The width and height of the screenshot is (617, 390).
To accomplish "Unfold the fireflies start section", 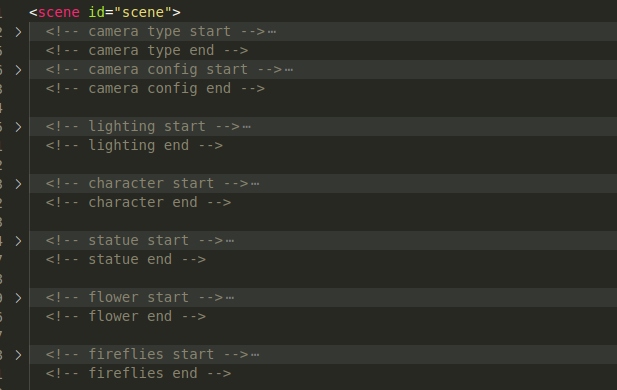I will click(18, 355).
